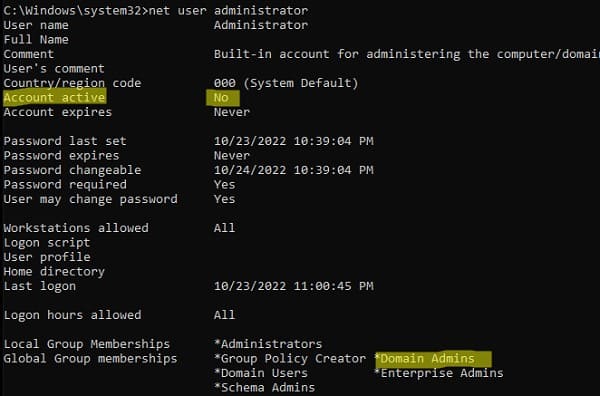Click 'Yes' next to Password required
Image resolution: width=600 pixels, height=396 pixels.
click(x=224, y=185)
